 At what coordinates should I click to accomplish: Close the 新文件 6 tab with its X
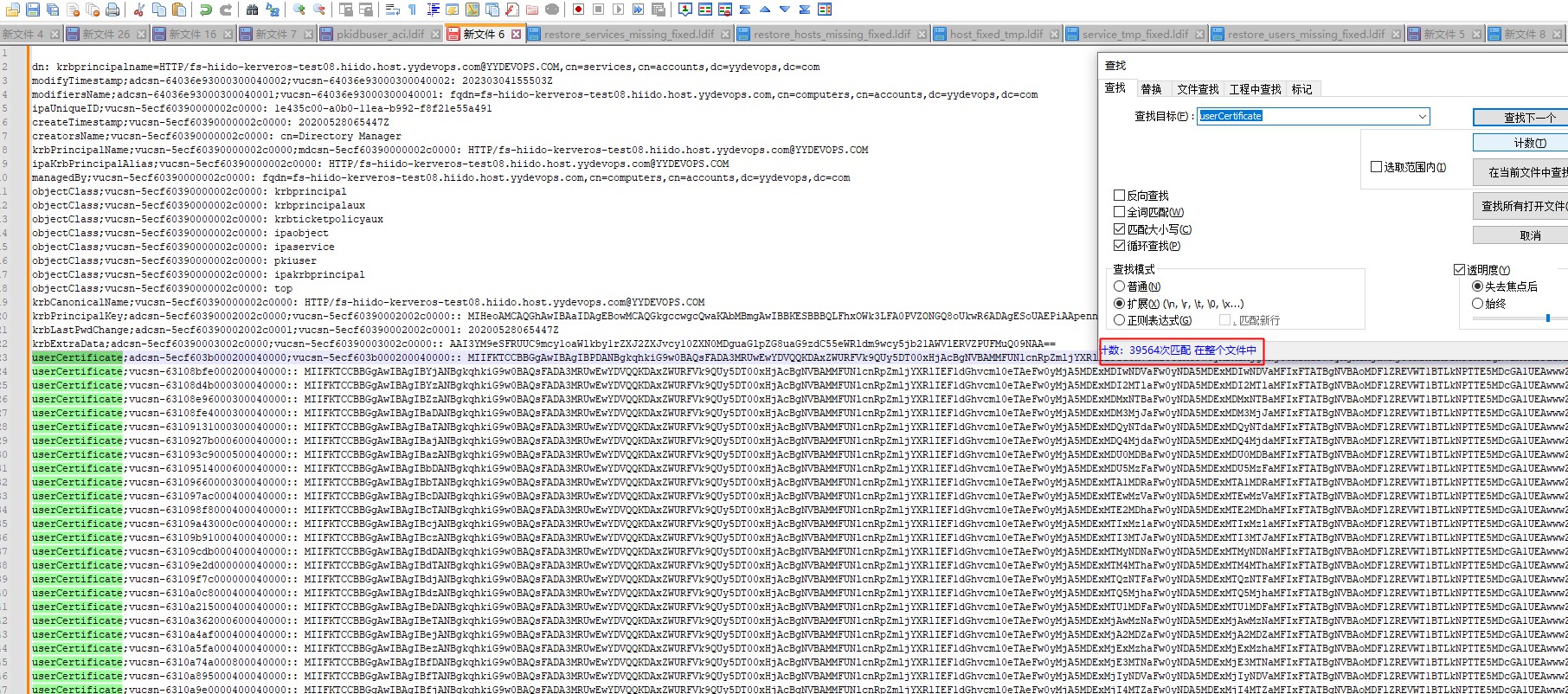point(517,35)
